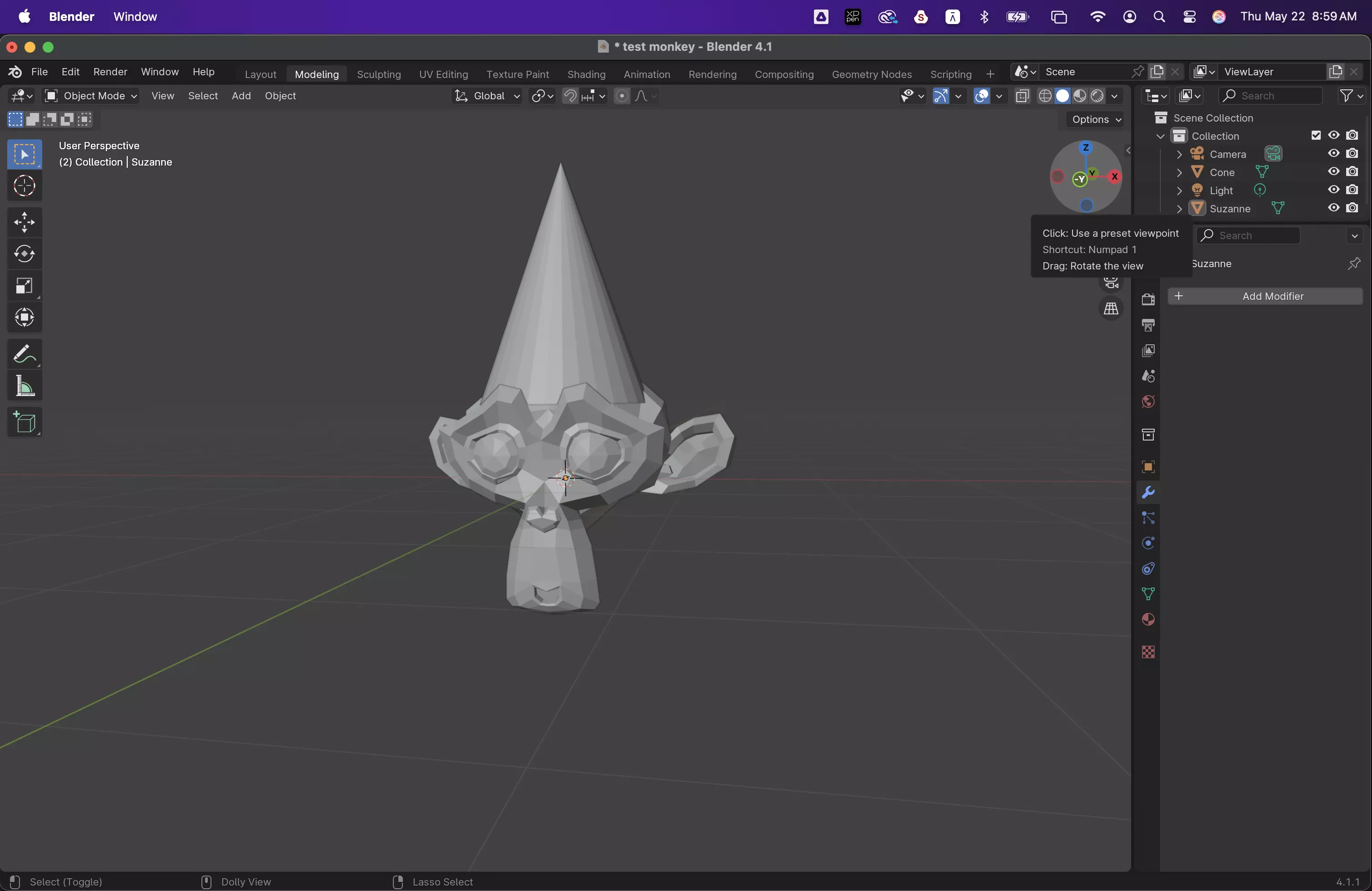Disable the Cone in renders
The height and width of the screenshot is (891, 1372).
1352,172
